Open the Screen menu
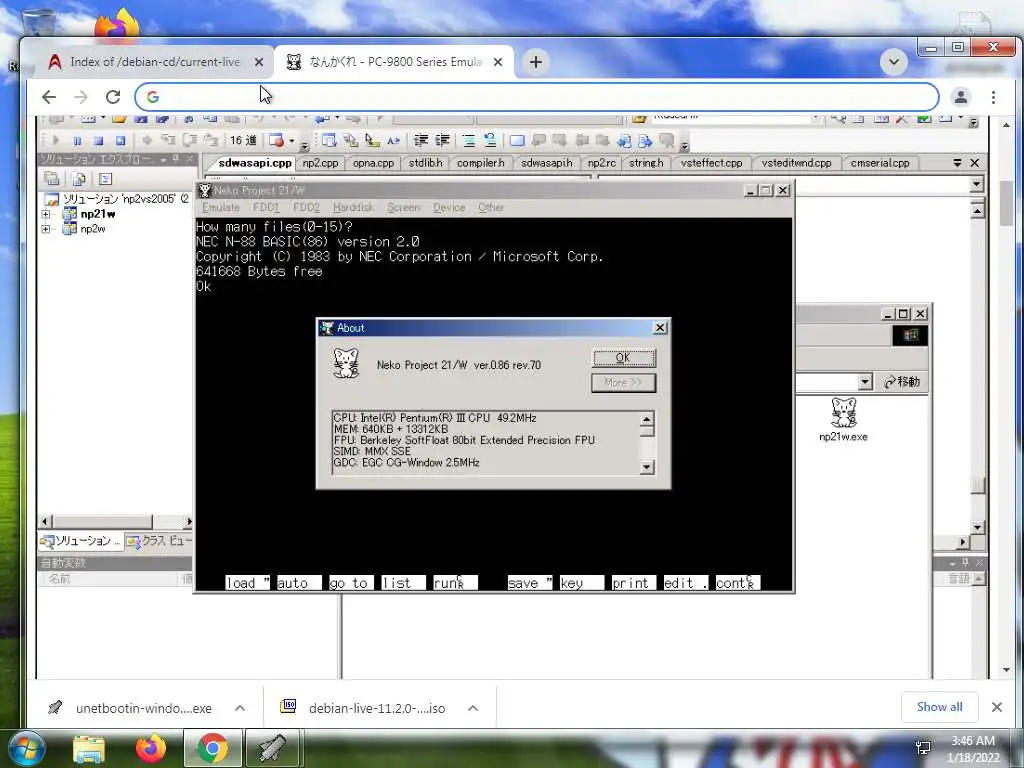 [x=404, y=208]
